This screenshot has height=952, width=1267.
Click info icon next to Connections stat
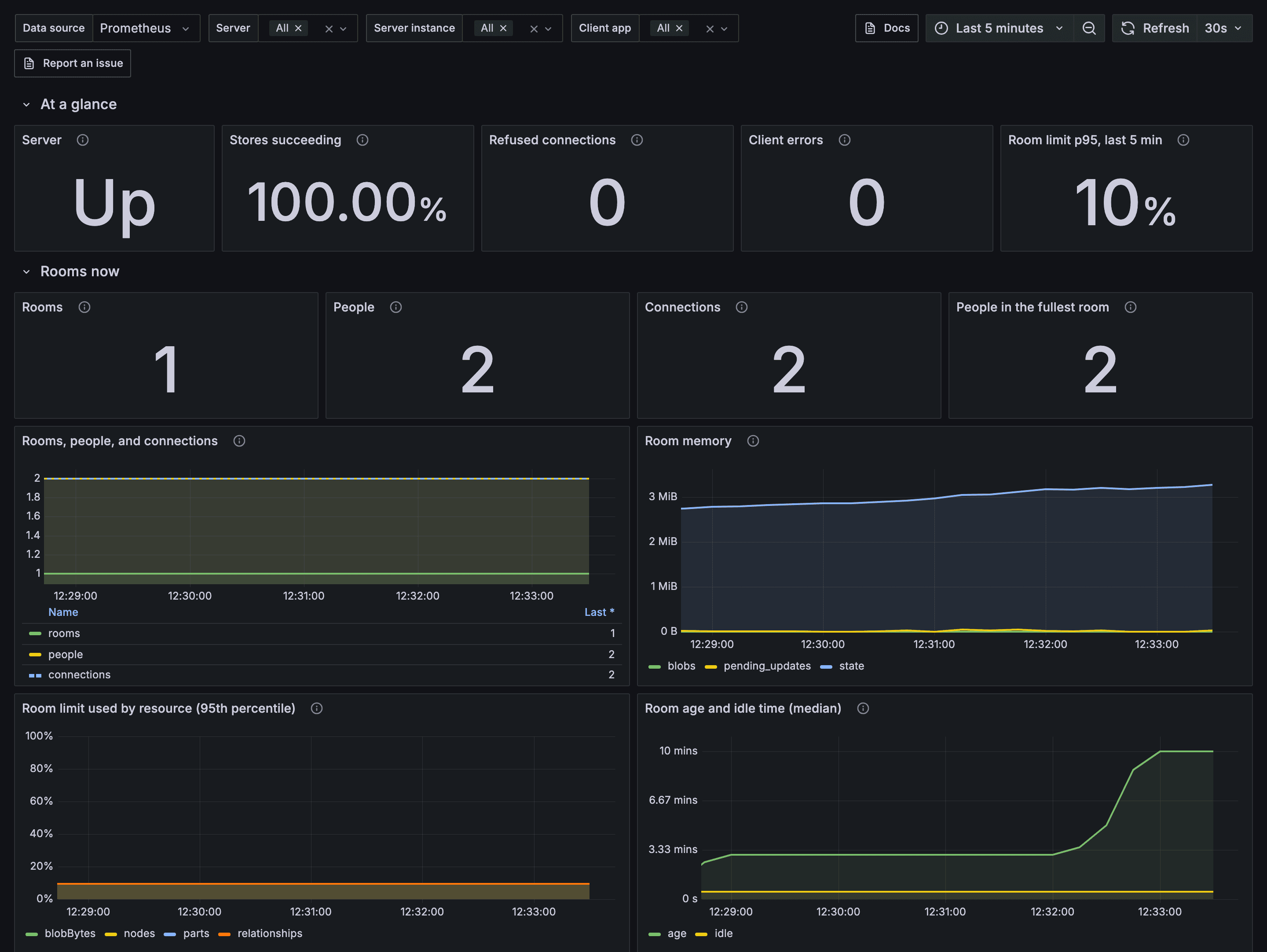(741, 307)
